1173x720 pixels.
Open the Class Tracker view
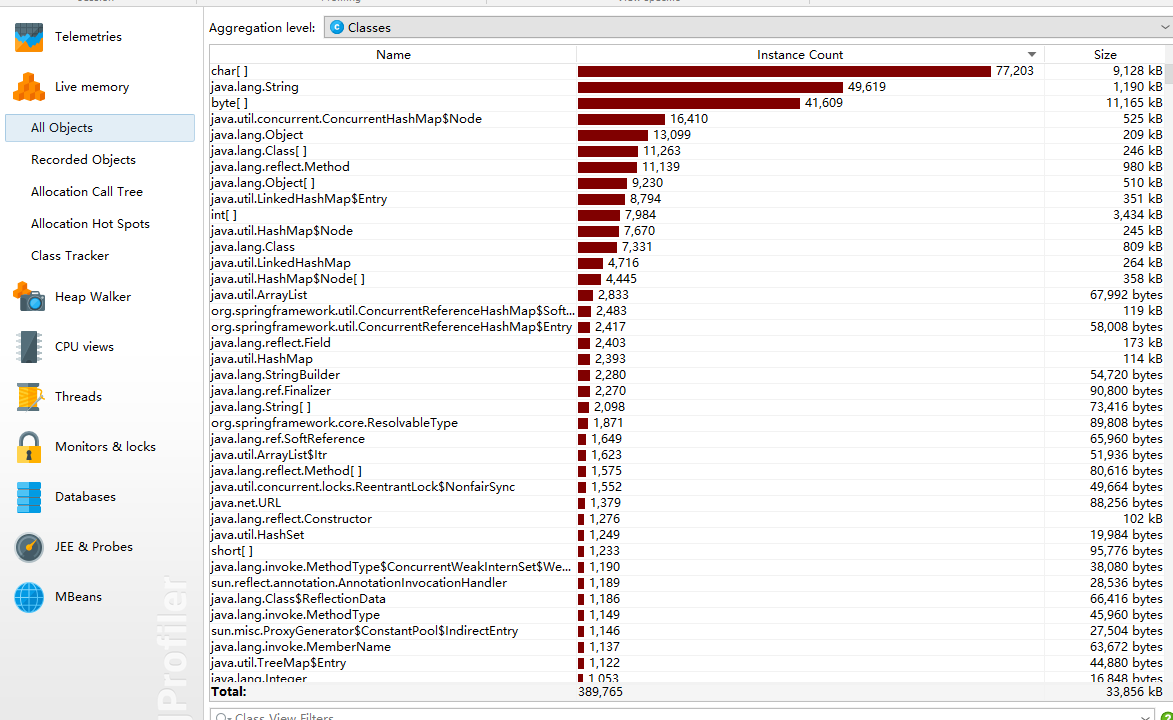click(70, 256)
